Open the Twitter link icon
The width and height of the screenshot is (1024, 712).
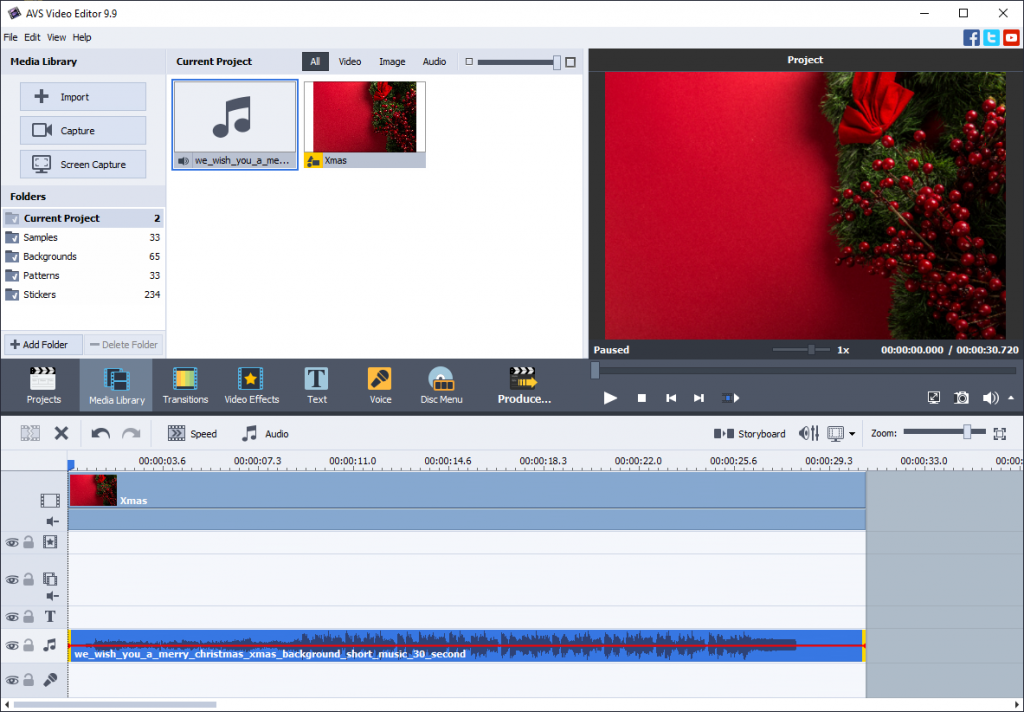coord(991,37)
